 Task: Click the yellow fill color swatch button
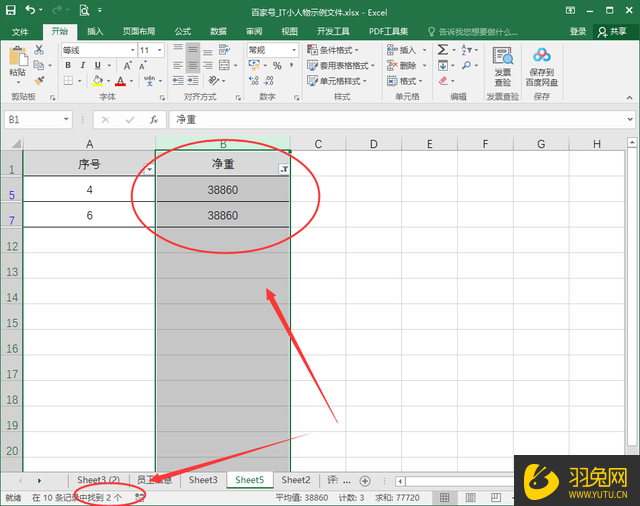98,80
